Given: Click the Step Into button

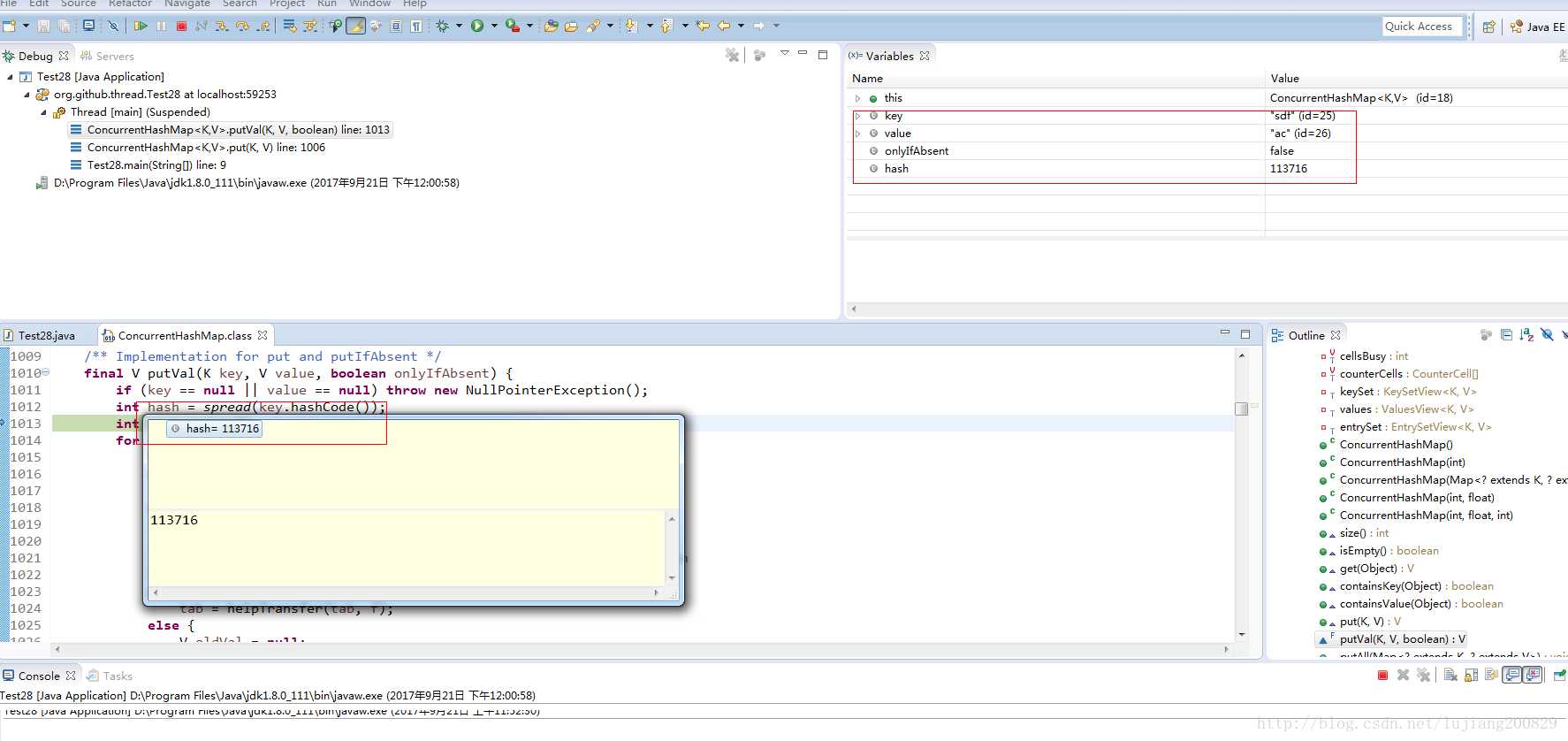Looking at the screenshot, I should (x=221, y=26).
